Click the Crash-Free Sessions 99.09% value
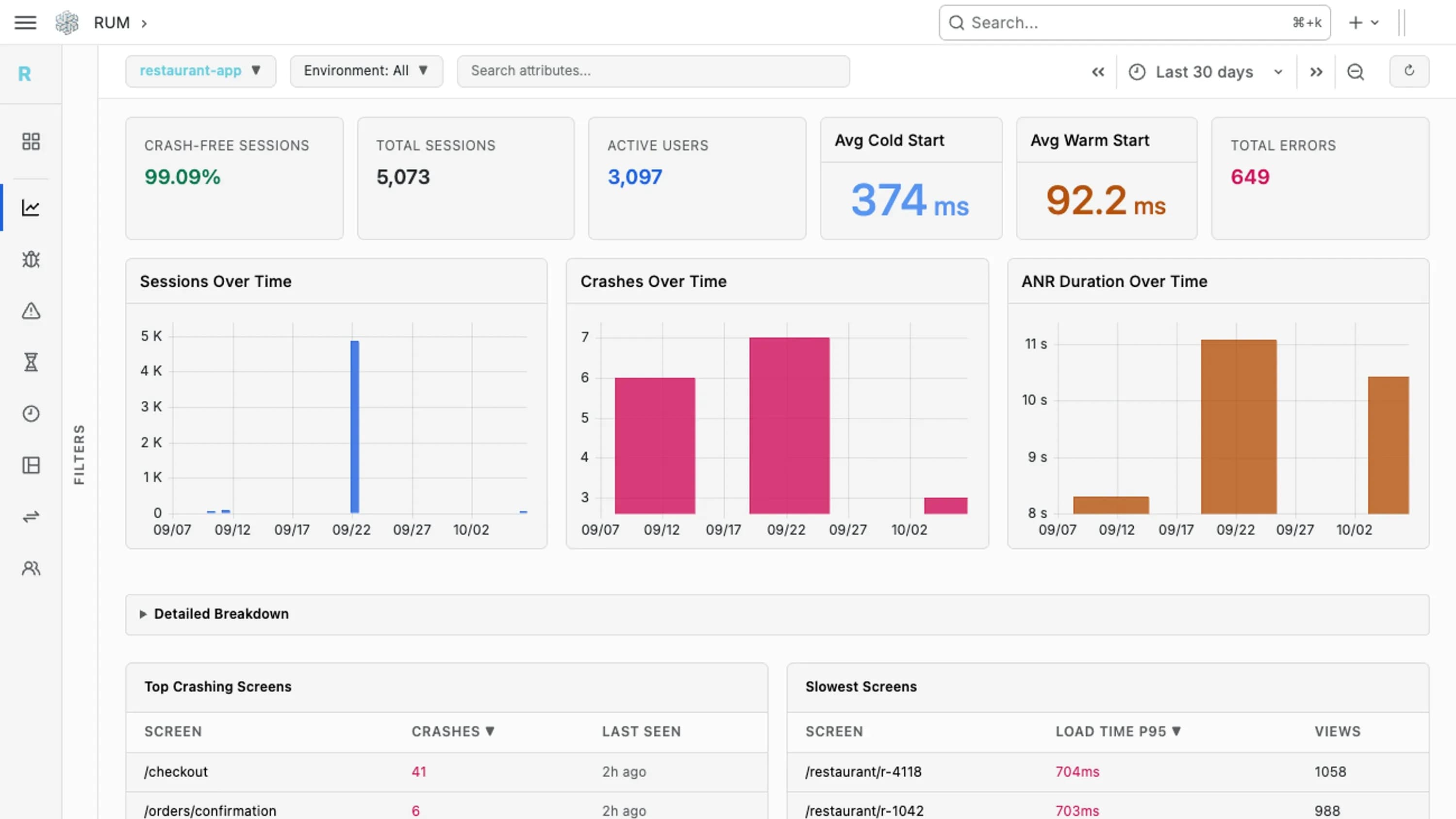Image resolution: width=1456 pixels, height=819 pixels. pyautogui.click(x=182, y=177)
